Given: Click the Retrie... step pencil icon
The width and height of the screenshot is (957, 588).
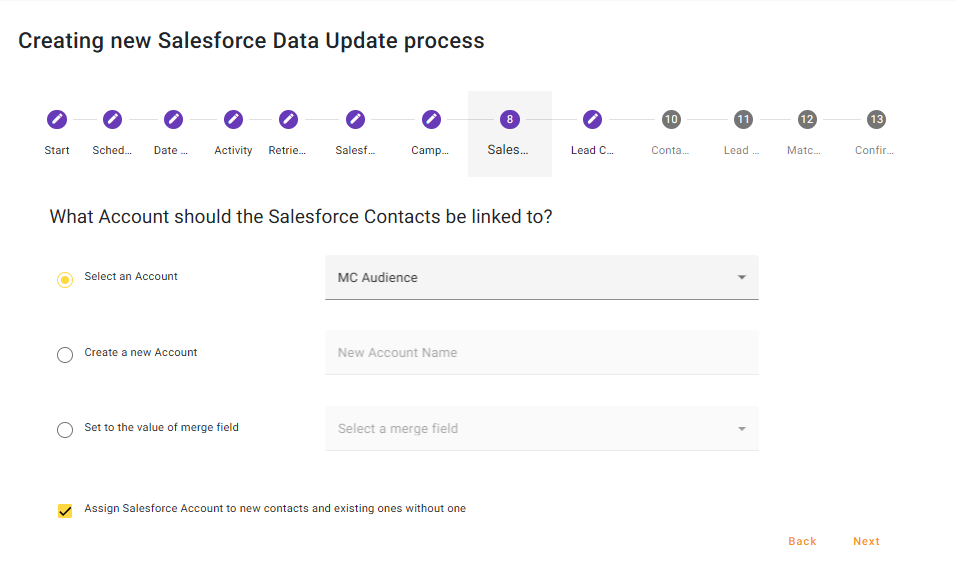Looking at the screenshot, I should click(288, 120).
